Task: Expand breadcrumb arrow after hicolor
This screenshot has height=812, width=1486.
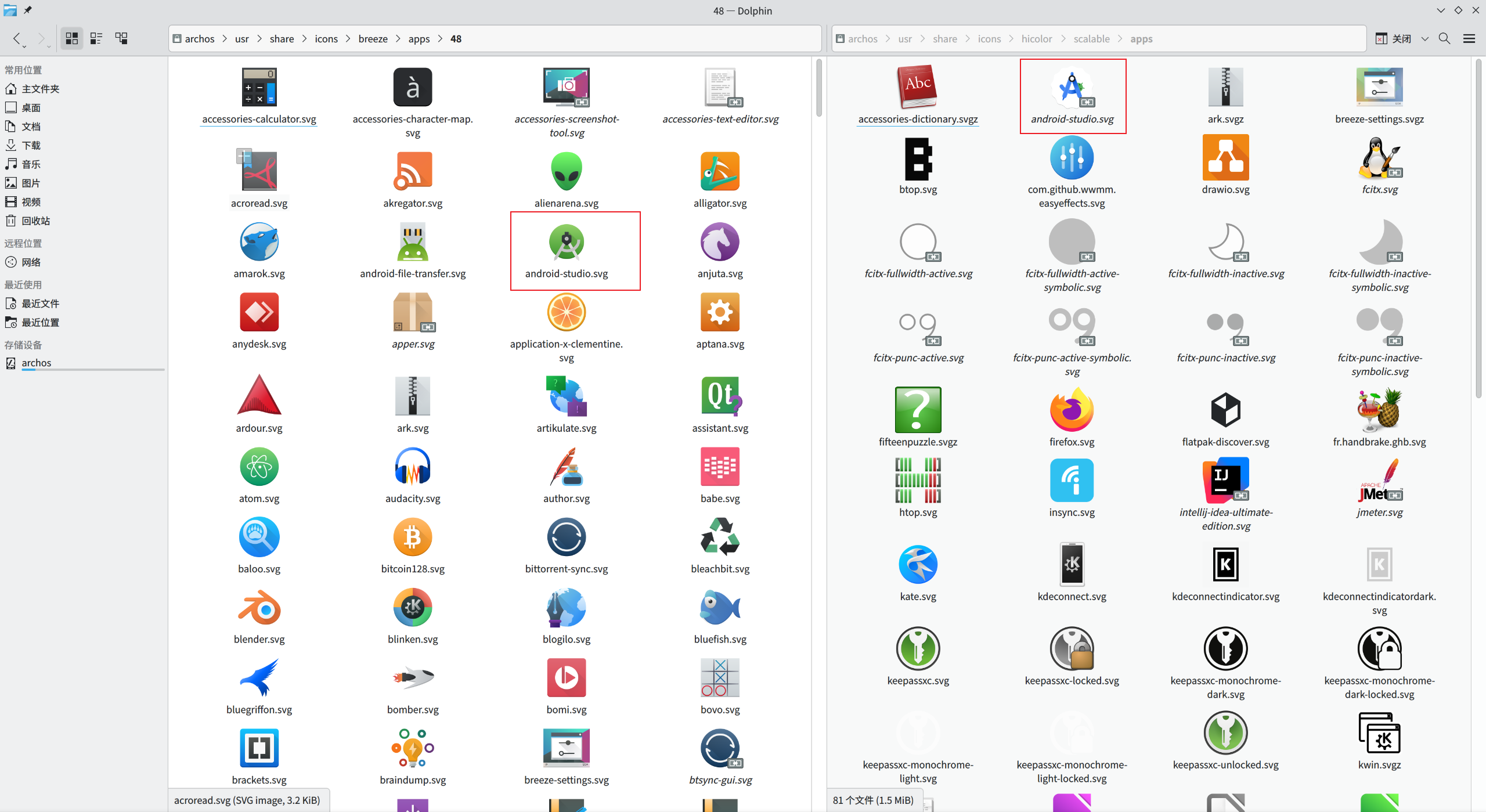Action: 1063,39
